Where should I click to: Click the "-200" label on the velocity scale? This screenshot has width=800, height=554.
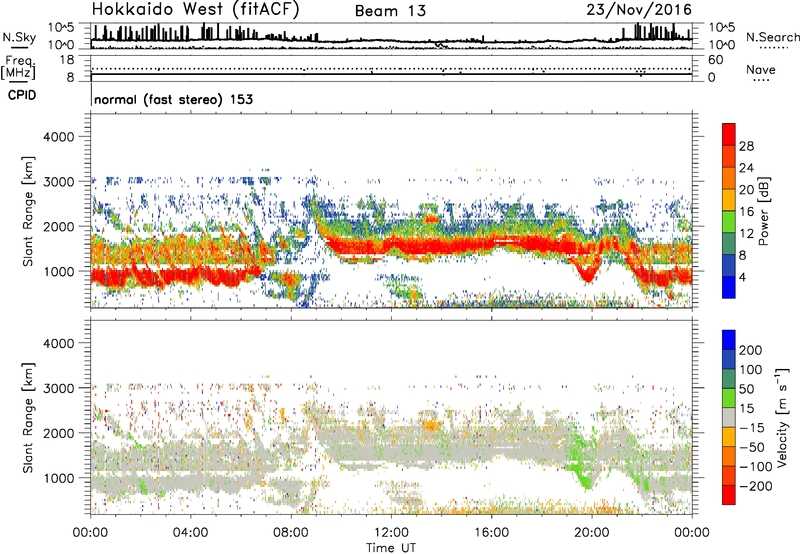point(756,486)
